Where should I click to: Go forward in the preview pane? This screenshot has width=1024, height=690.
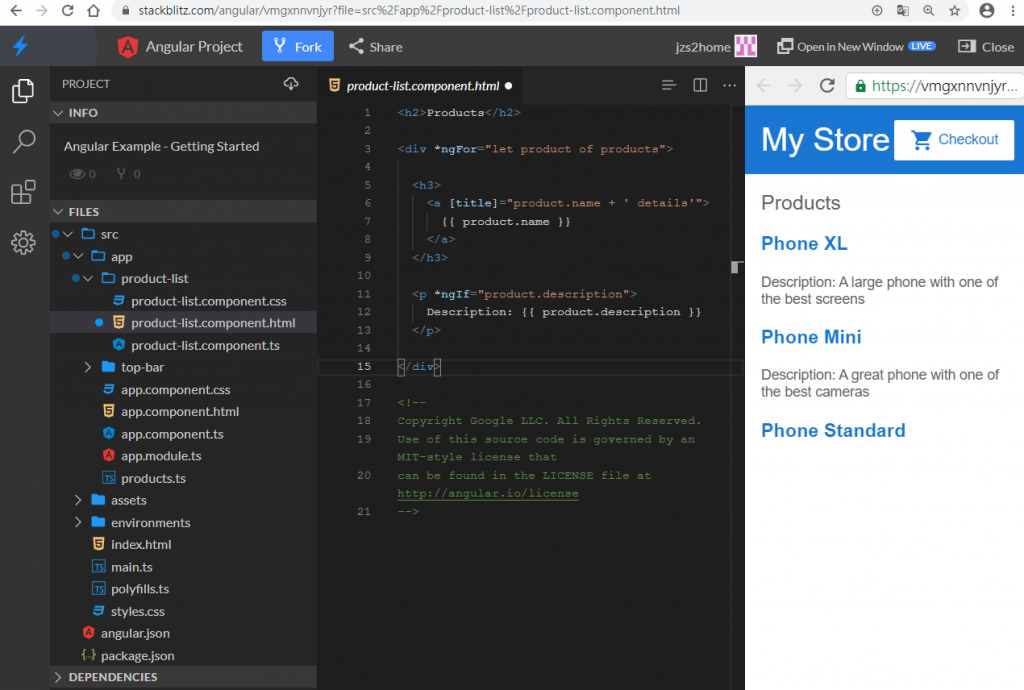(795, 86)
